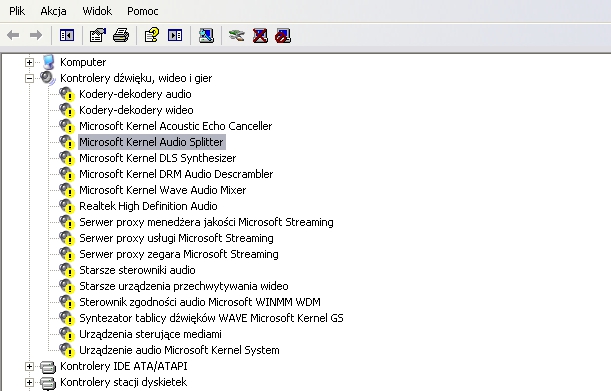Select Microsoft Kernel Acoustic Echo Canceller

pos(175,126)
